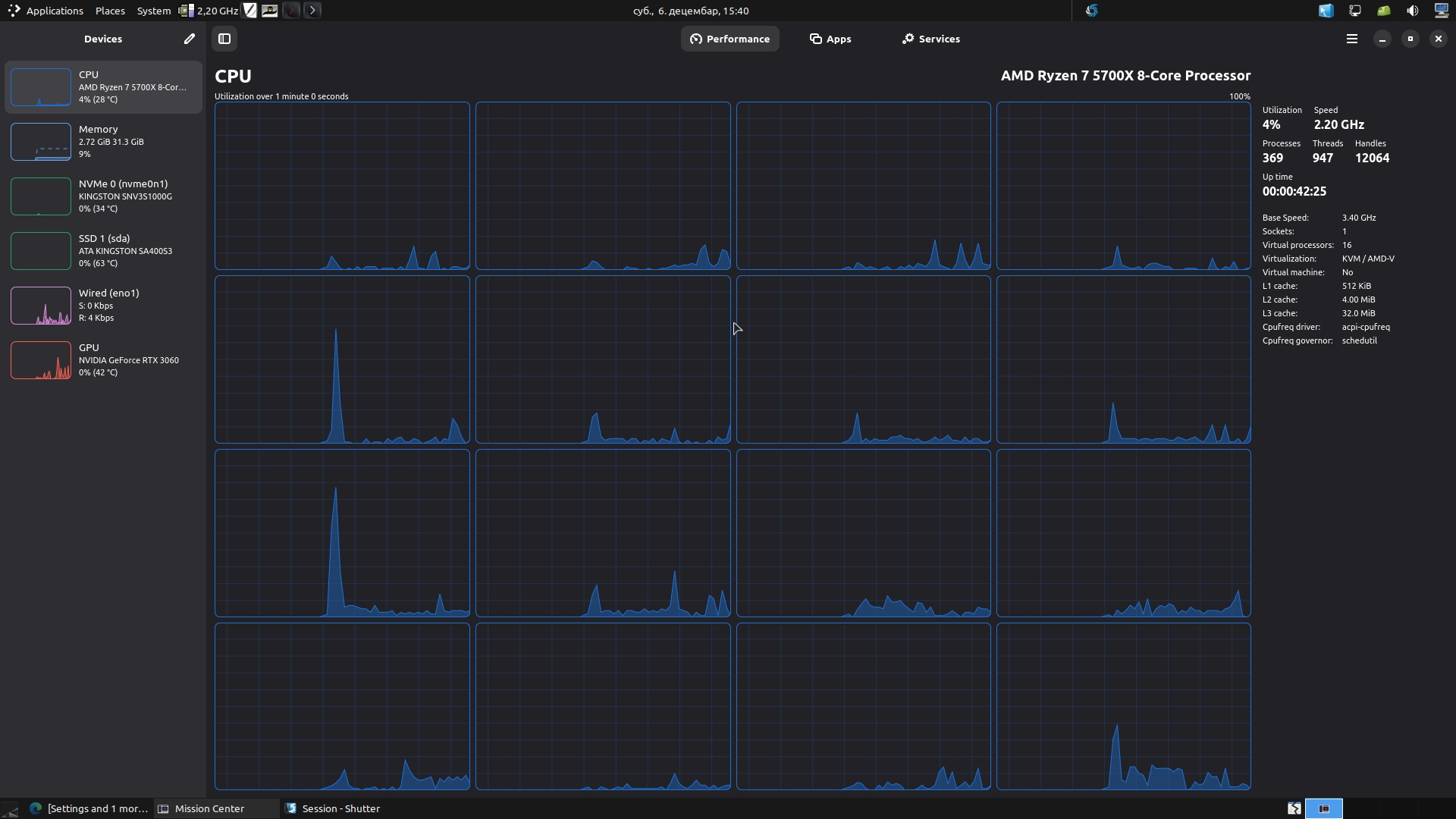Viewport: 1456px width, 819px height.
Task: Open the Places menu
Action: coord(110,11)
